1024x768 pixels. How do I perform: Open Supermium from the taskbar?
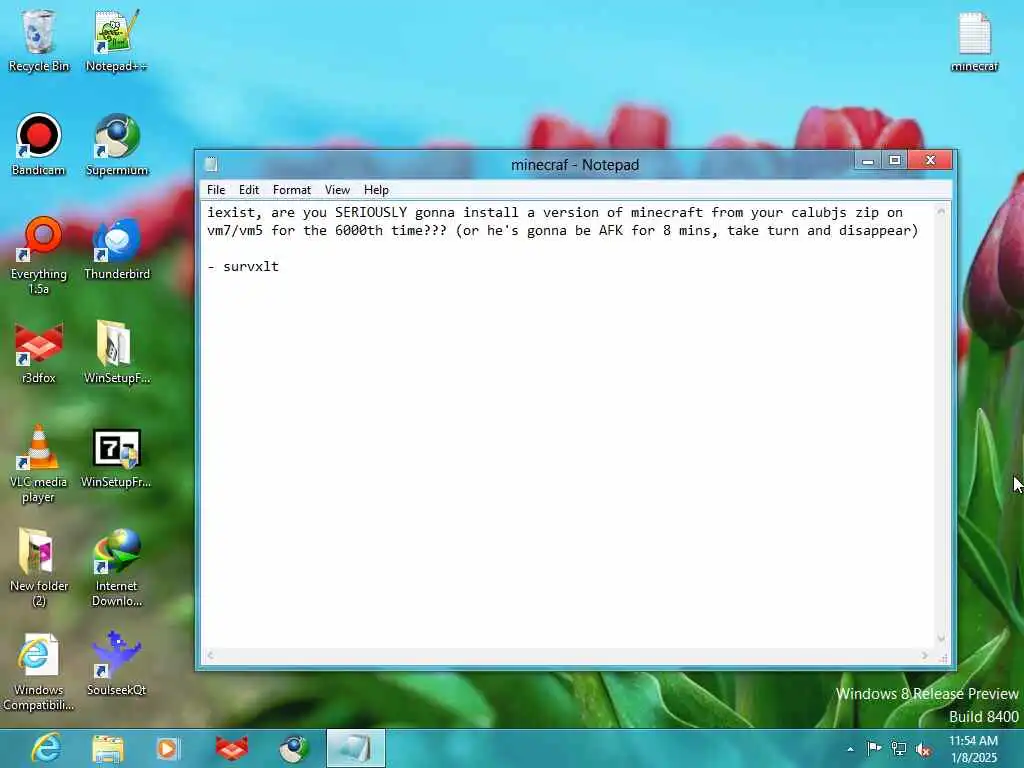(295, 748)
